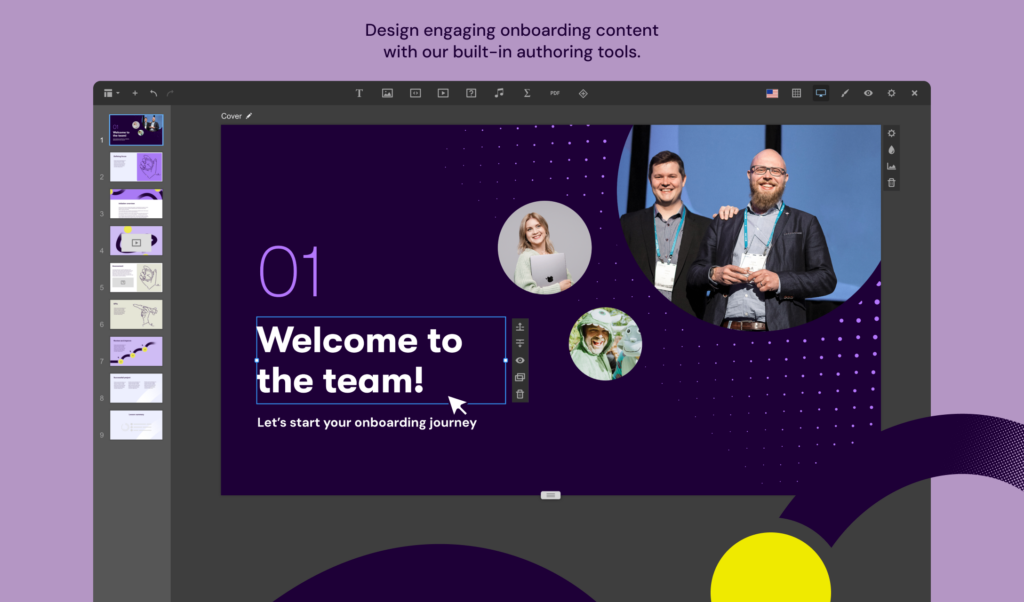Change language via the US flag

click(772, 93)
